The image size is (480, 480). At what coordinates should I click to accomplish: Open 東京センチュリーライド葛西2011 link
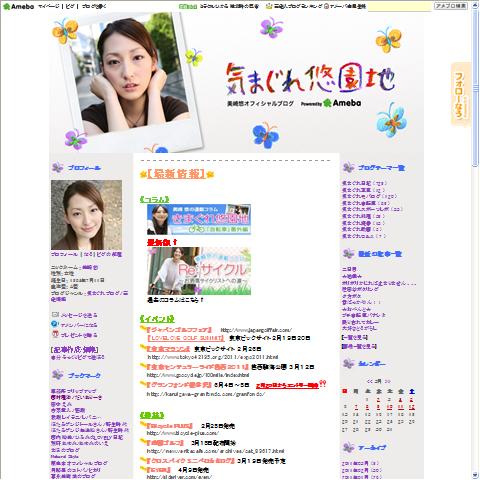198,367
